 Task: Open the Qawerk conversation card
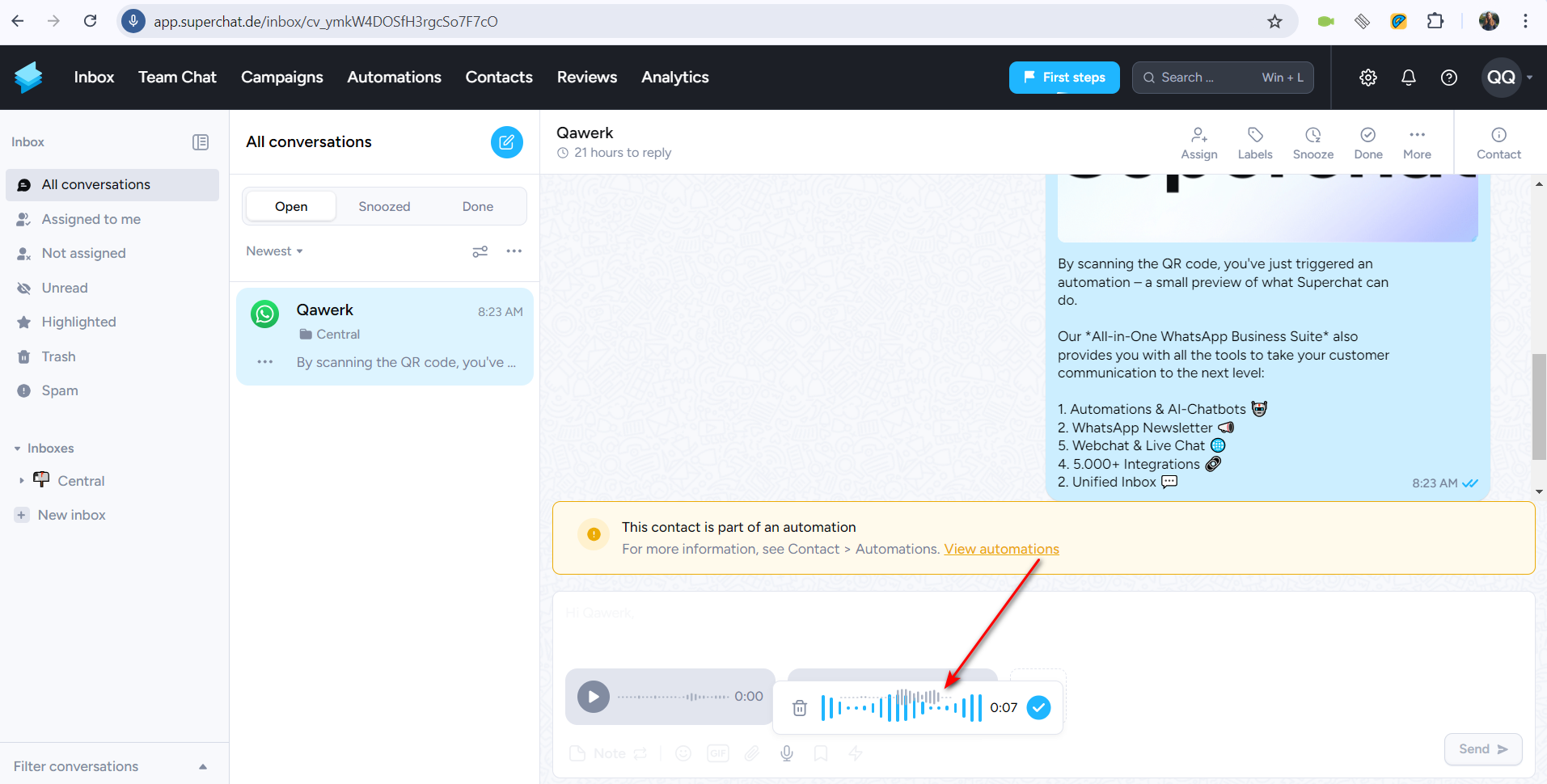(x=385, y=337)
